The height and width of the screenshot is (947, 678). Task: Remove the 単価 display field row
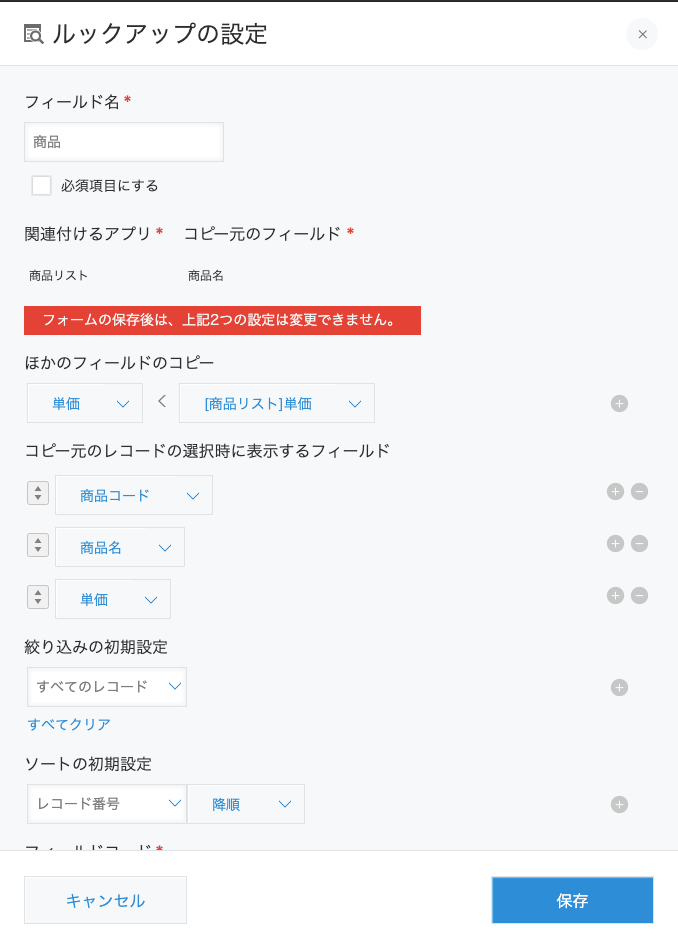[640, 595]
